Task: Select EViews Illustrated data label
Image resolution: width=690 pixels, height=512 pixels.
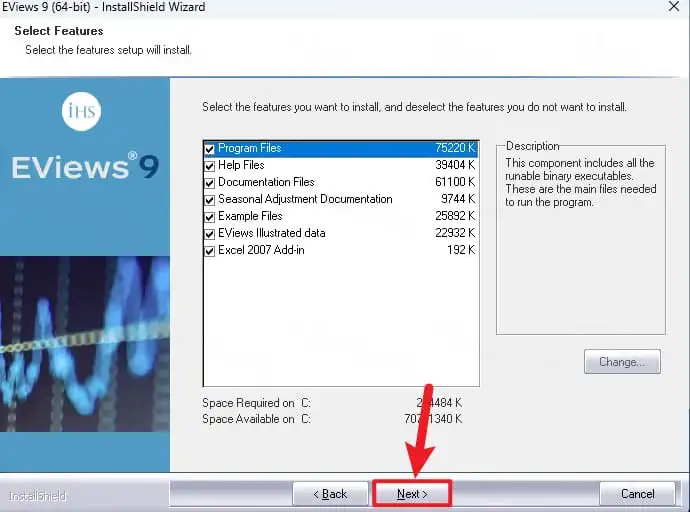Action: (x=272, y=233)
